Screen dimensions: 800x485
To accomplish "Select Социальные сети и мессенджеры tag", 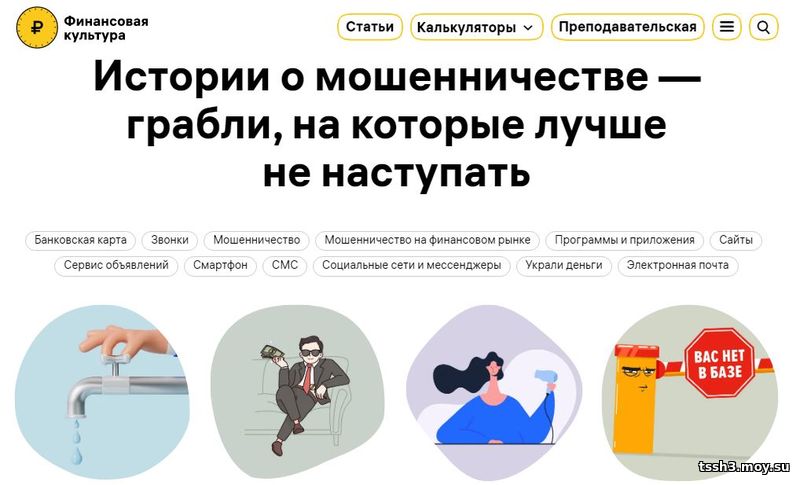I will pos(412,266).
